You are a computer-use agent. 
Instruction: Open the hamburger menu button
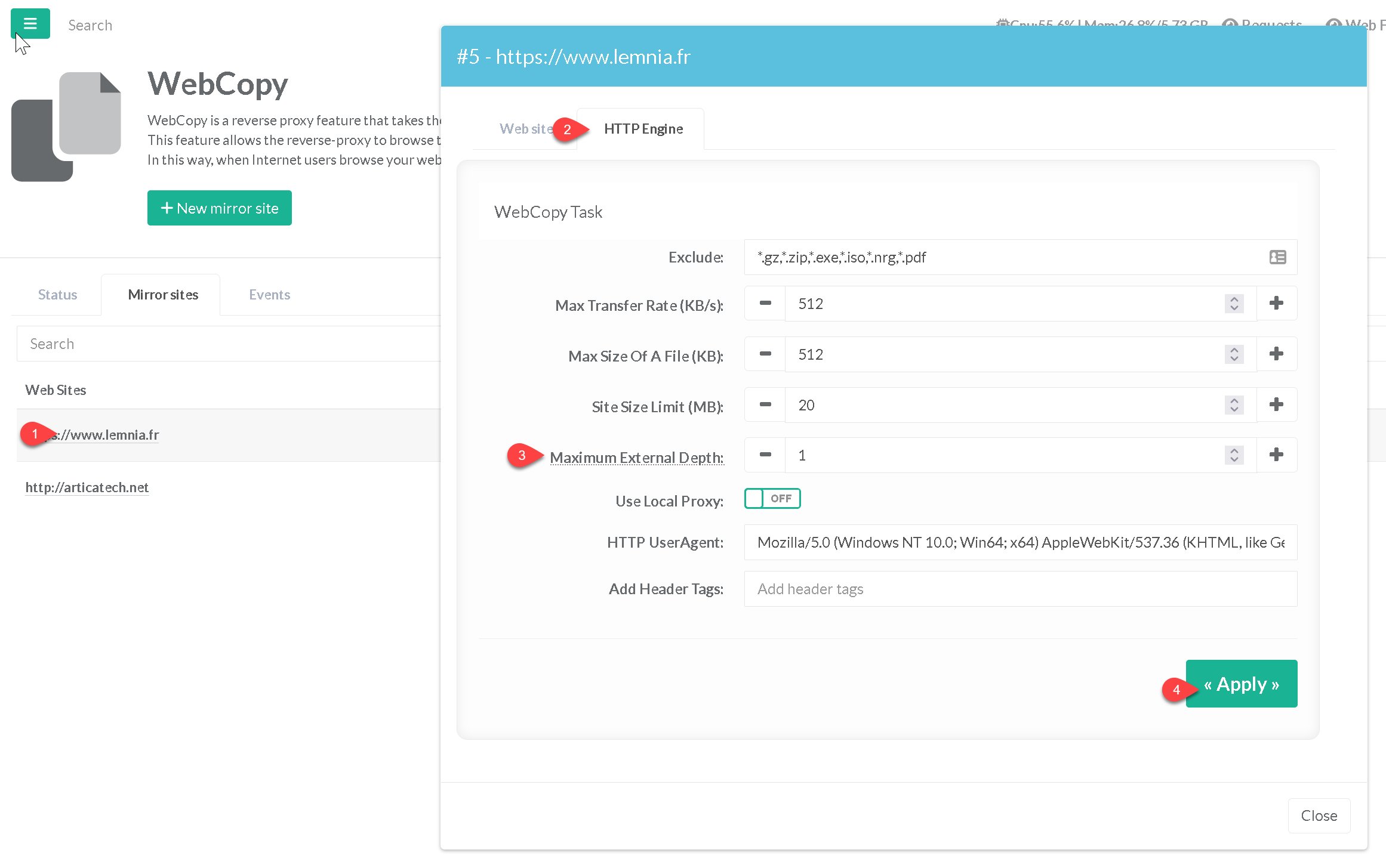coord(30,24)
